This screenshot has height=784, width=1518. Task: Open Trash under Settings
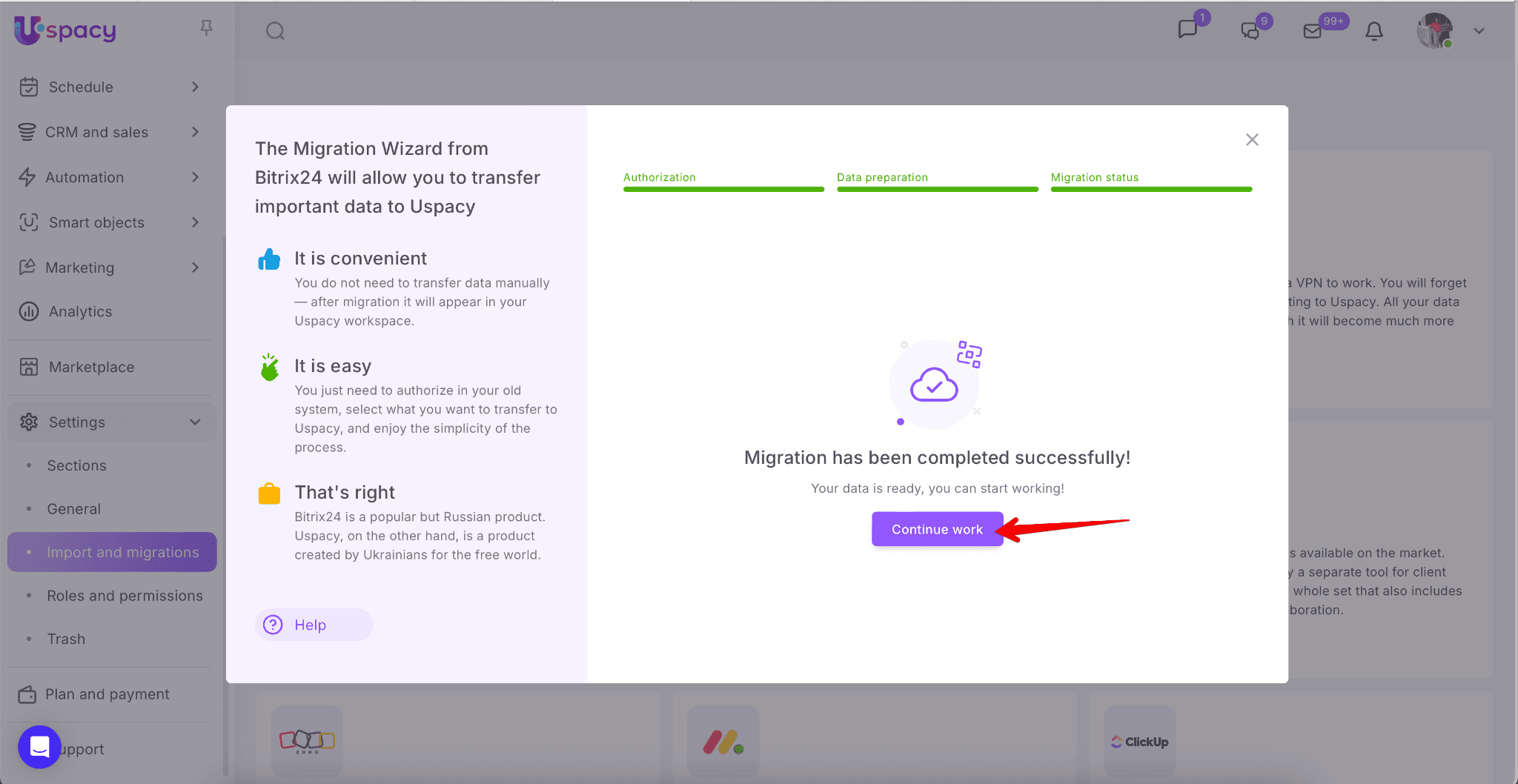point(67,639)
